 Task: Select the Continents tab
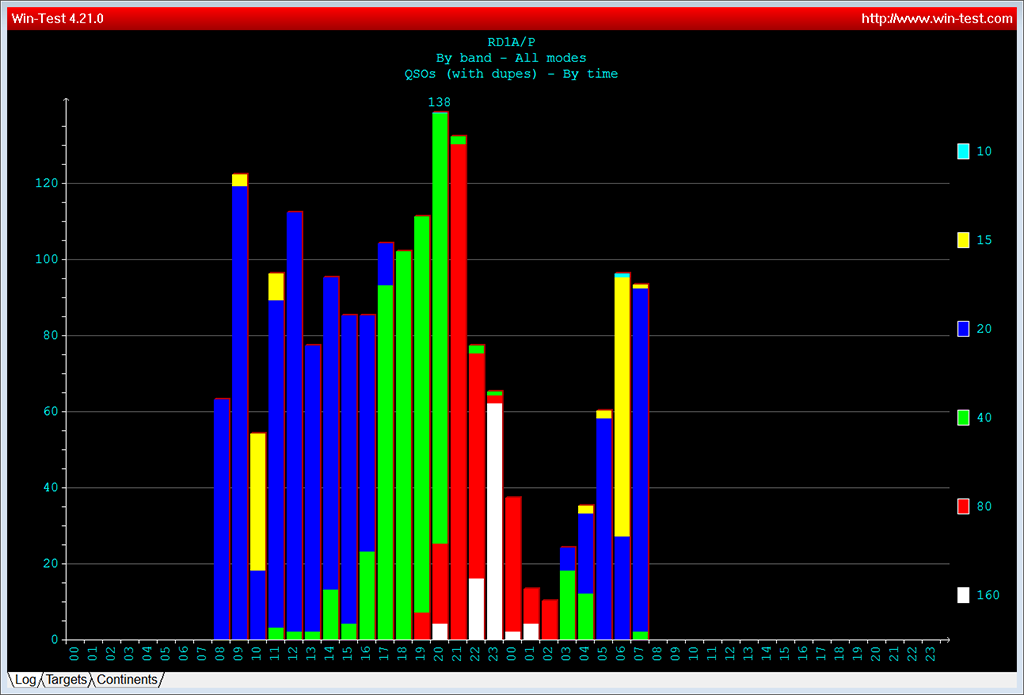click(127, 680)
